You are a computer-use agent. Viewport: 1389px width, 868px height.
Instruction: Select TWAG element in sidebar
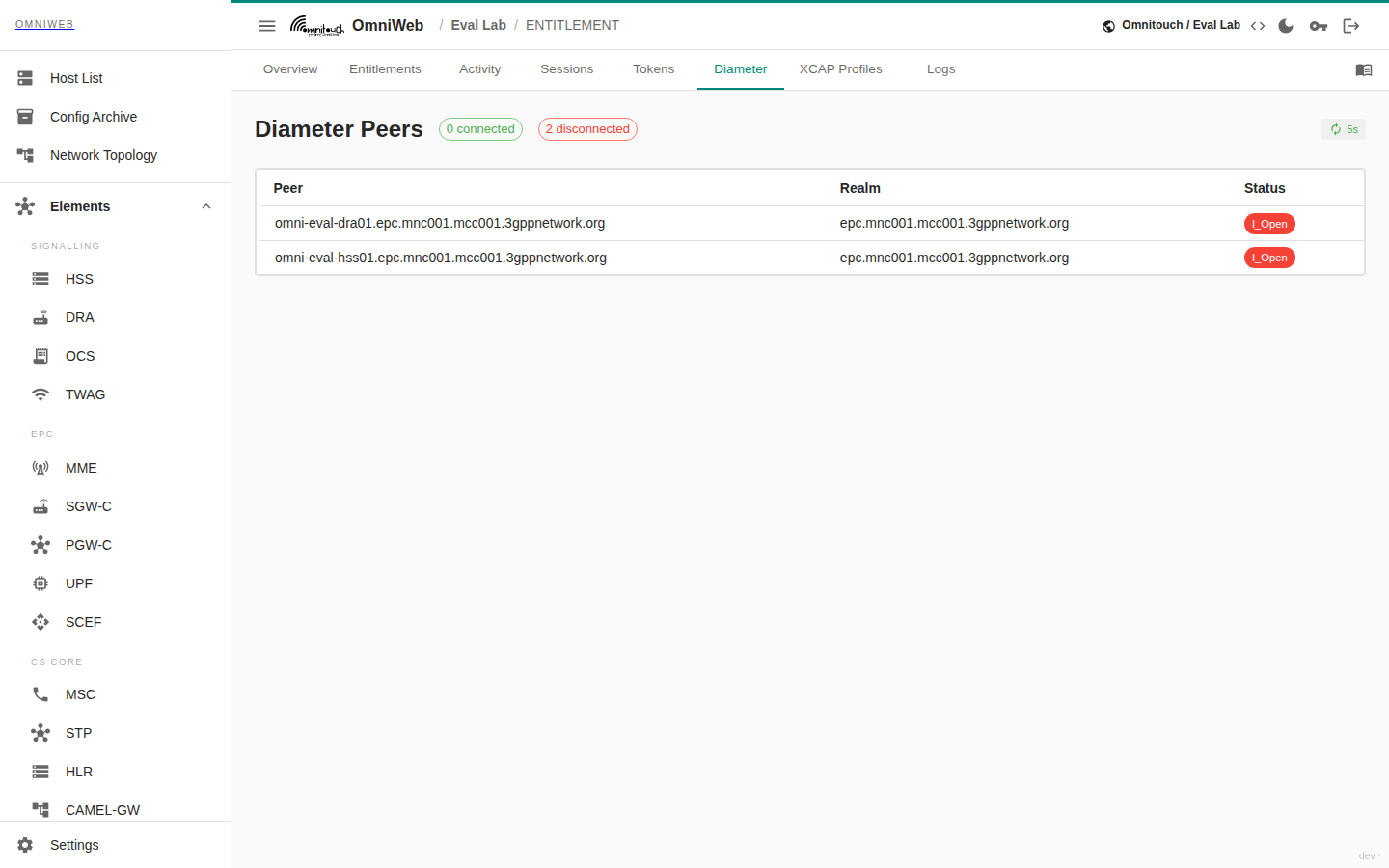116,394
